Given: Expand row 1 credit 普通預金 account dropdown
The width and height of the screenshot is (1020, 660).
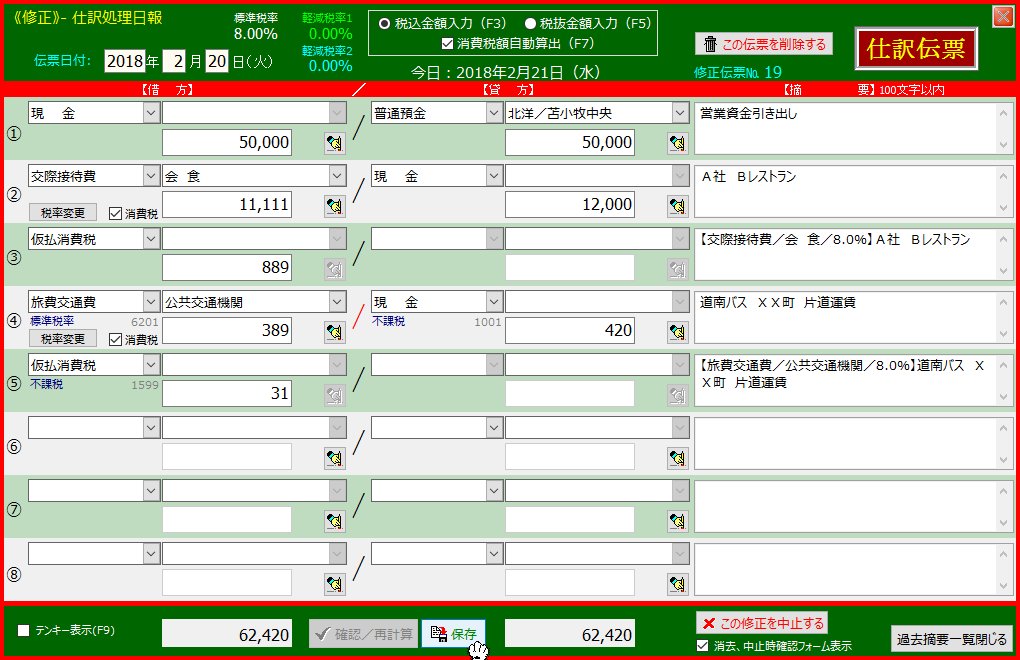Looking at the screenshot, I should tap(494, 114).
